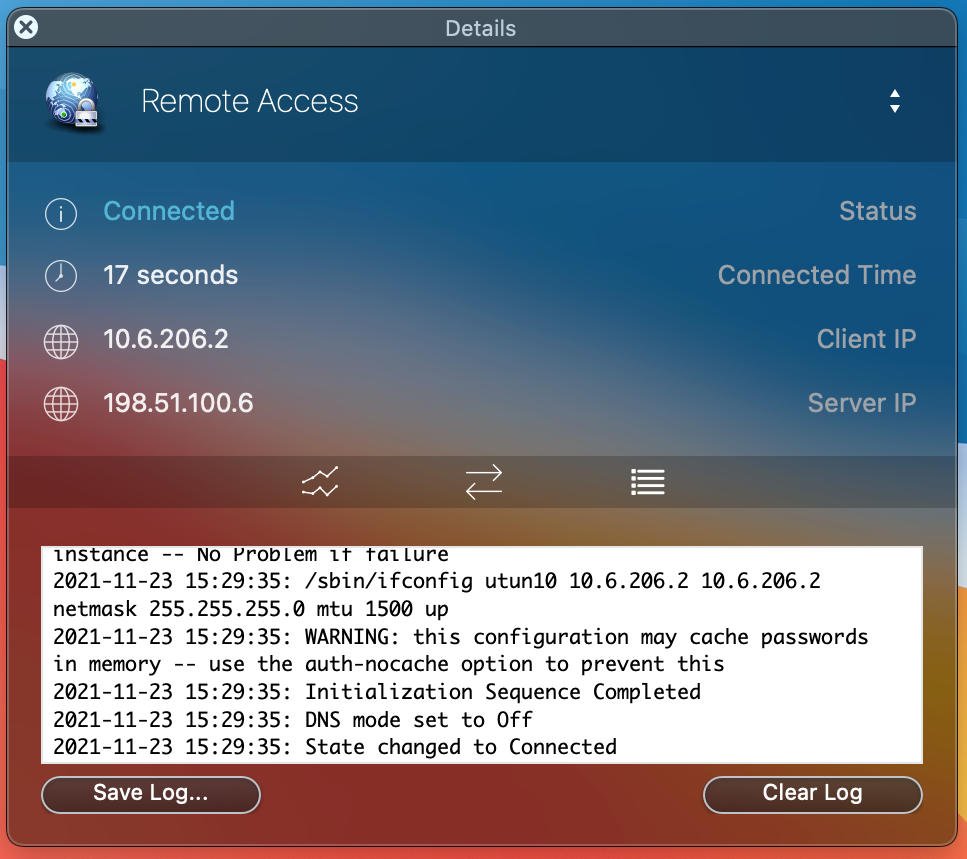Click the globe icon beside 10.6.206.2

(x=61, y=341)
